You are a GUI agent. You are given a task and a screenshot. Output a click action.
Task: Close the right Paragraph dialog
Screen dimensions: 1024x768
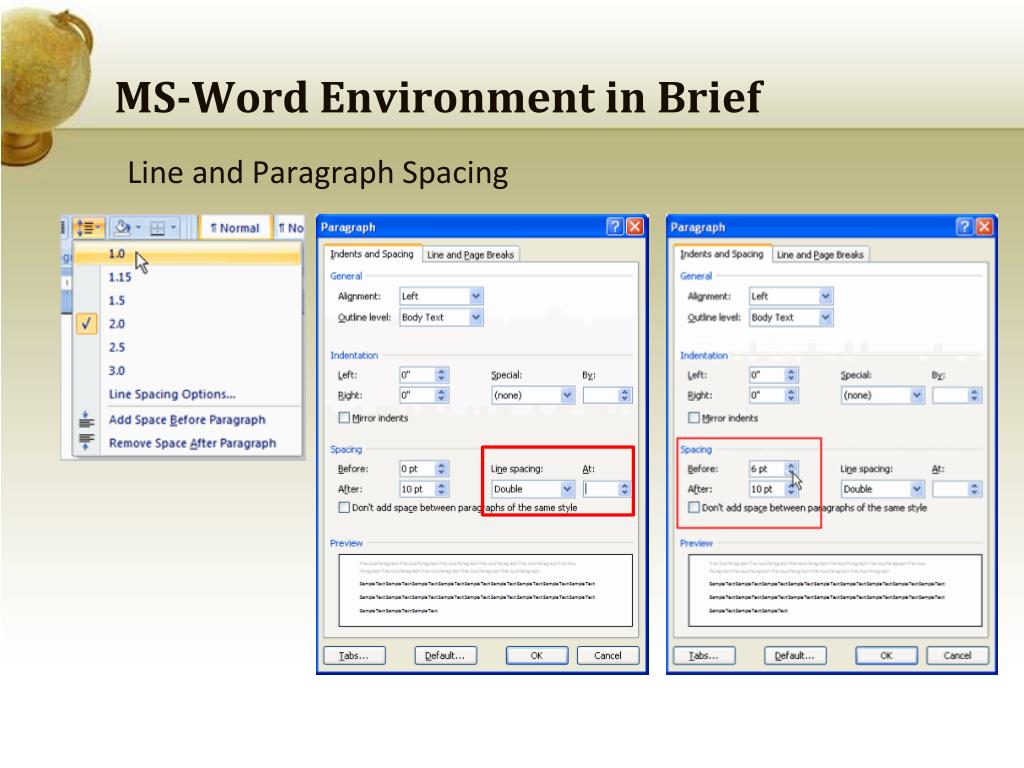pos(984,227)
